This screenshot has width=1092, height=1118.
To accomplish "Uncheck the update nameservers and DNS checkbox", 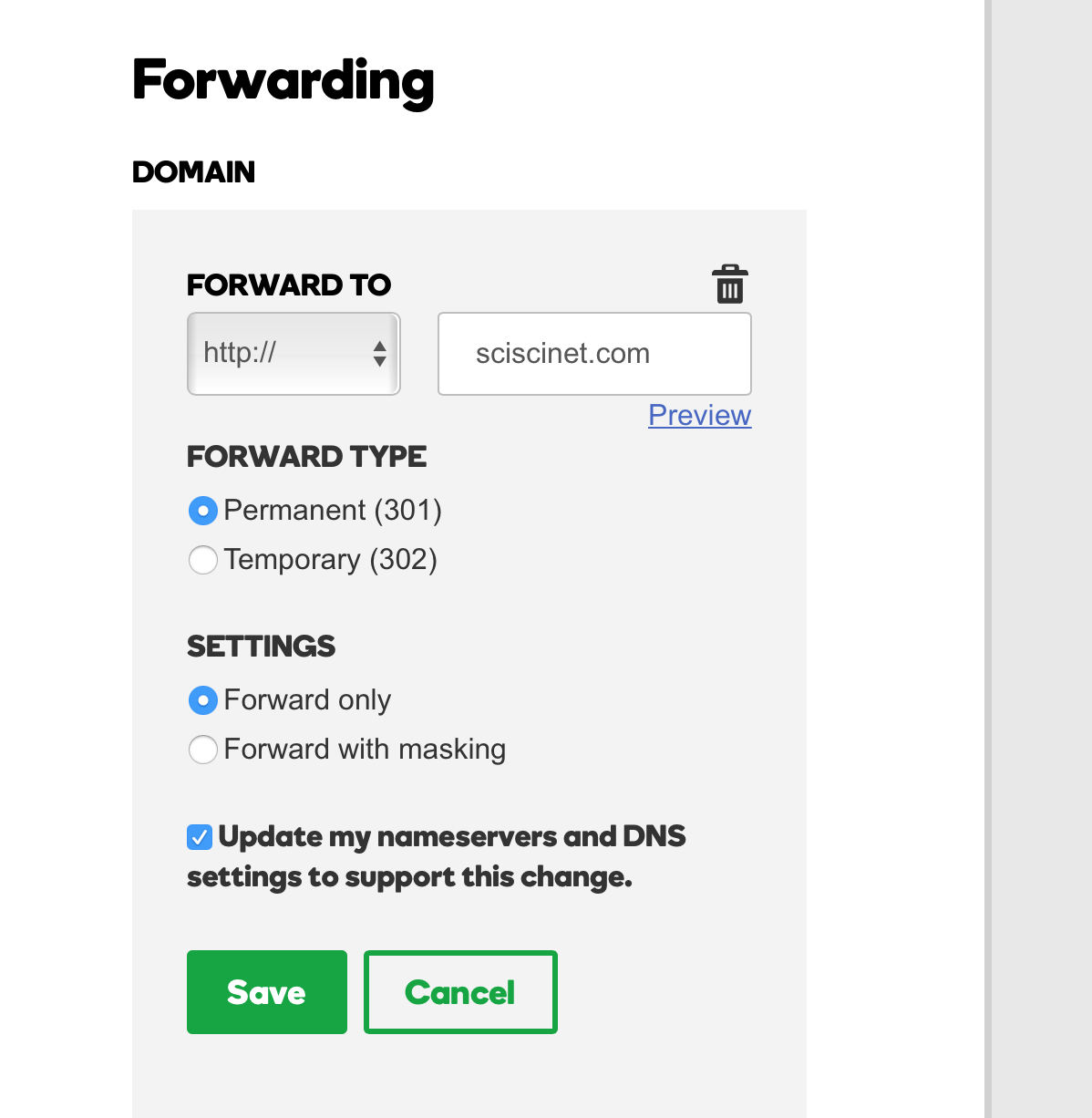I will coord(200,837).
